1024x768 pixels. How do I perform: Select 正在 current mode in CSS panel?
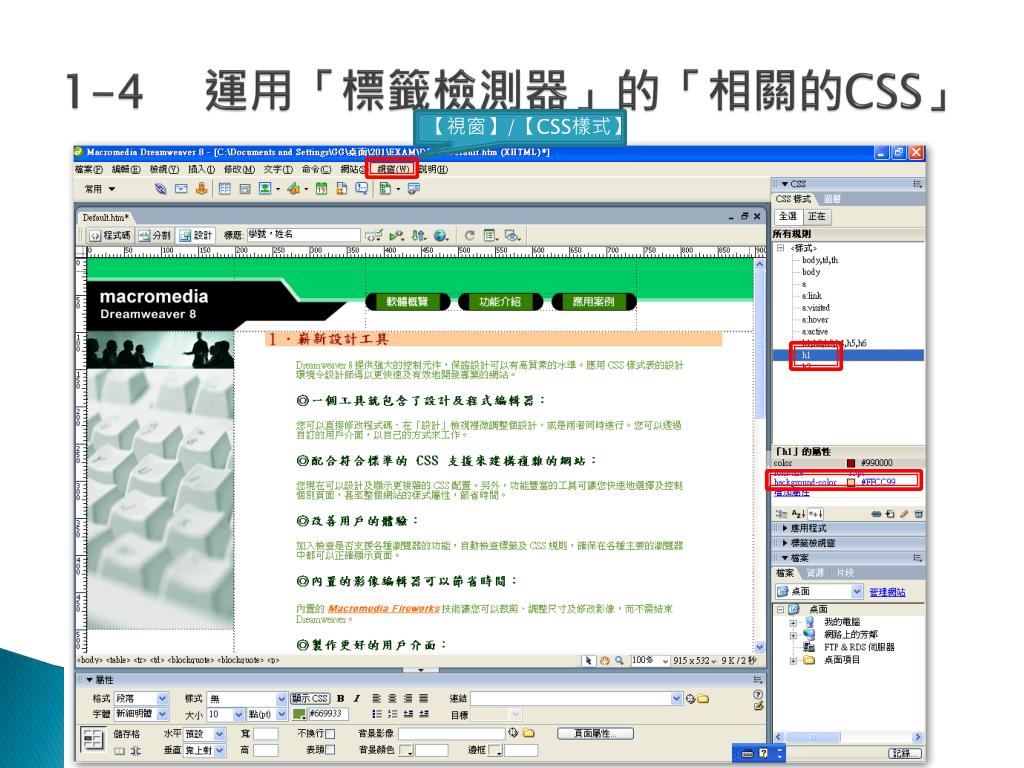point(816,216)
